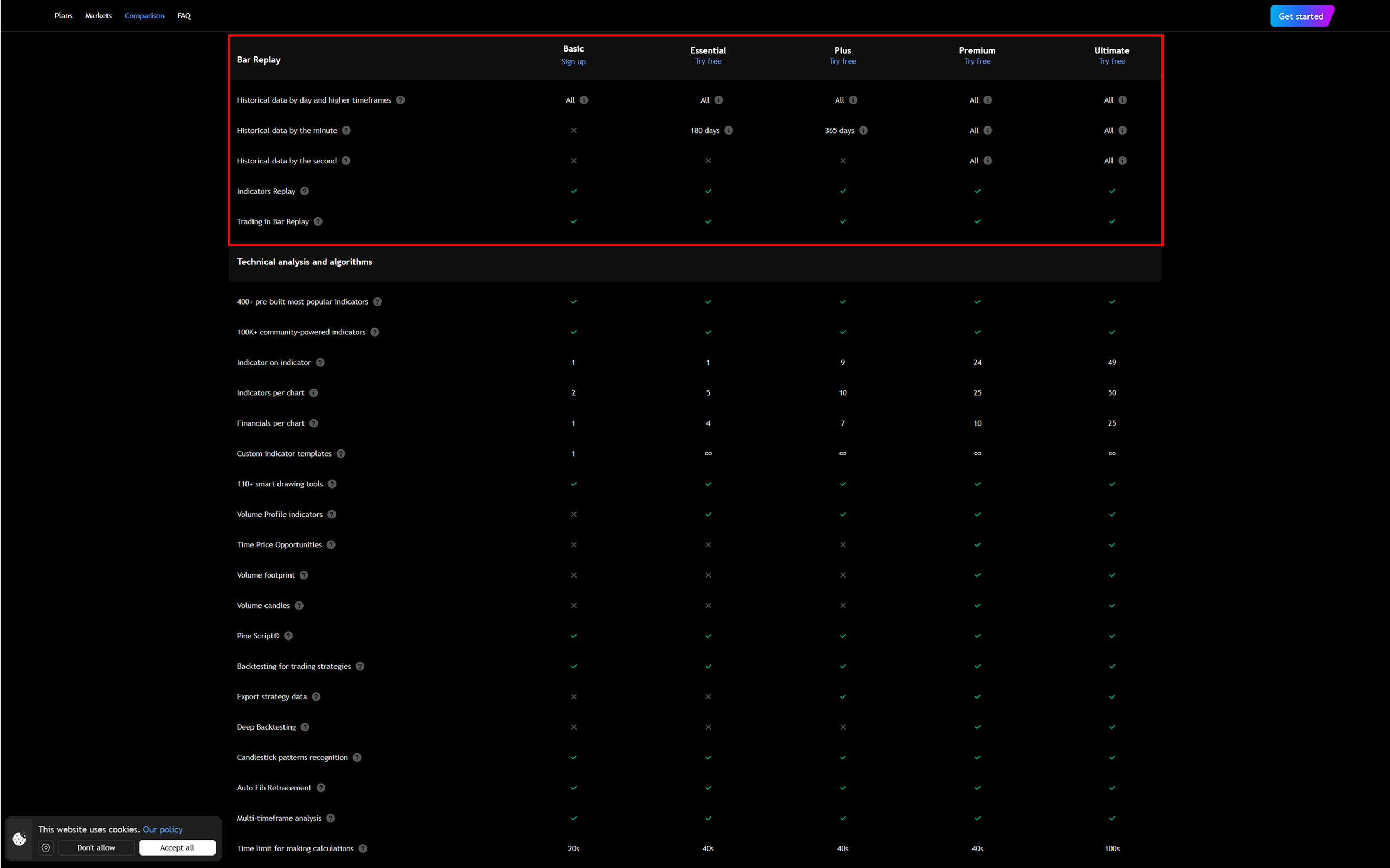Screen dimensions: 1390x868
Task: Click help icon next to Volume footprint
Action: [304, 575]
